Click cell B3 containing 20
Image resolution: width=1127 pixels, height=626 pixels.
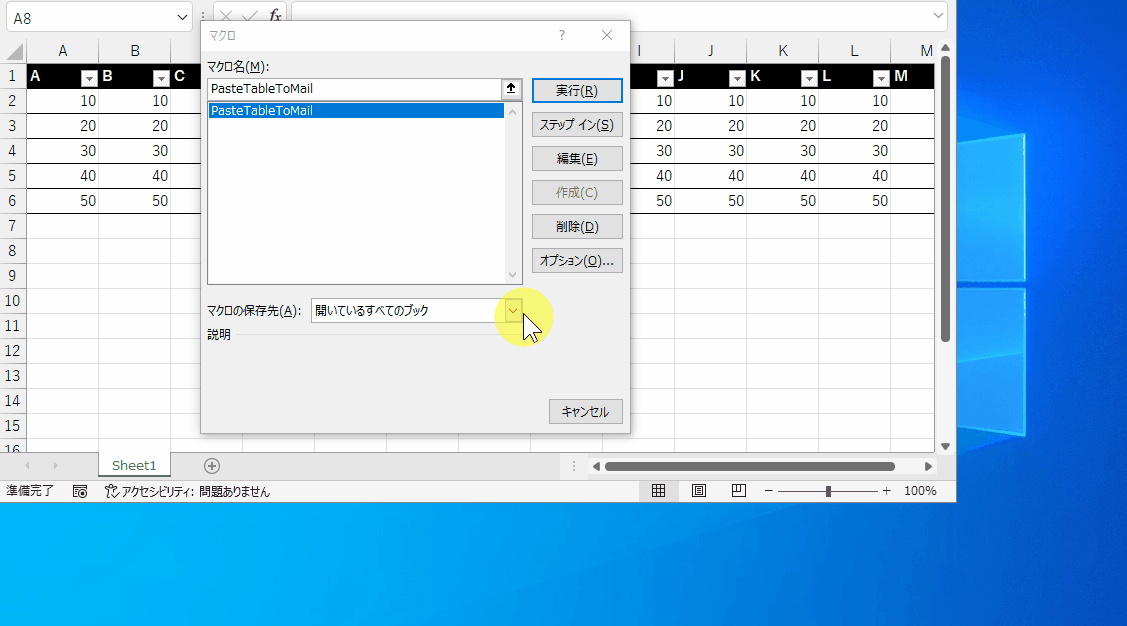[x=134, y=126]
